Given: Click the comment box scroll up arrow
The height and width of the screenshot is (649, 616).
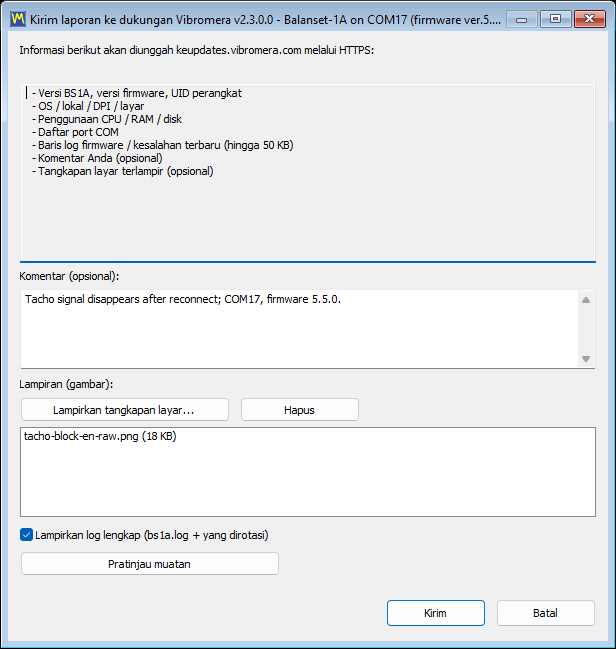Looking at the screenshot, I should [586, 300].
